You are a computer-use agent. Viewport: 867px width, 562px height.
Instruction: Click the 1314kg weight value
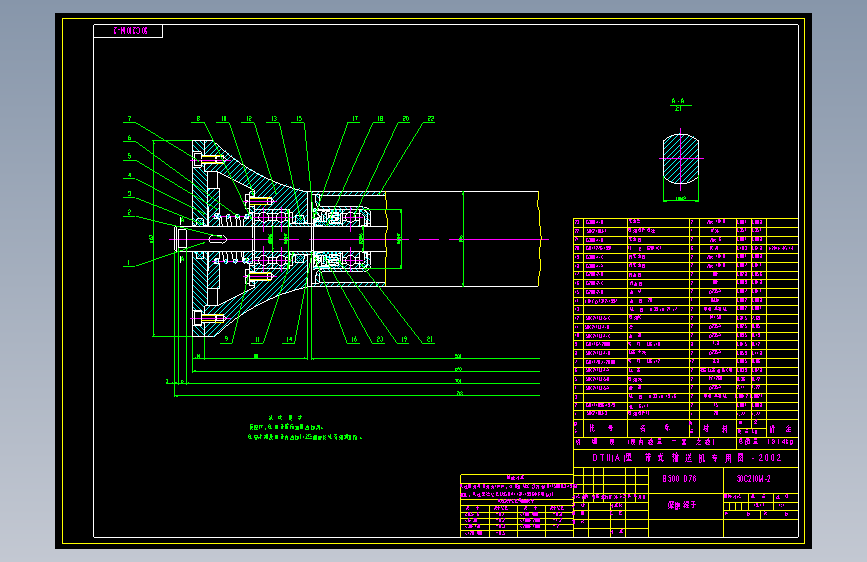tap(780, 442)
